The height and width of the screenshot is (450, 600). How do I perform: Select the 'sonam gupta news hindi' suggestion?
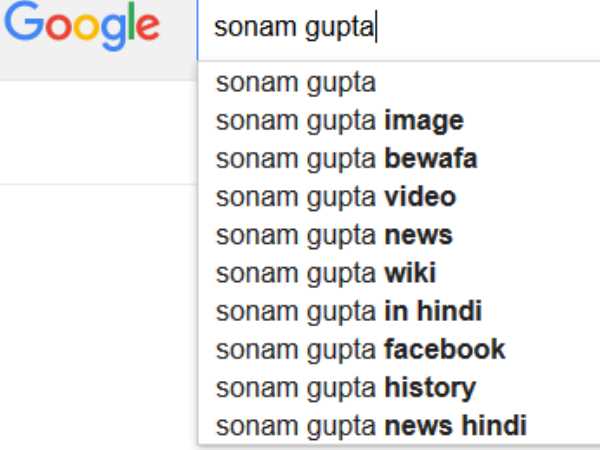pos(370,426)
